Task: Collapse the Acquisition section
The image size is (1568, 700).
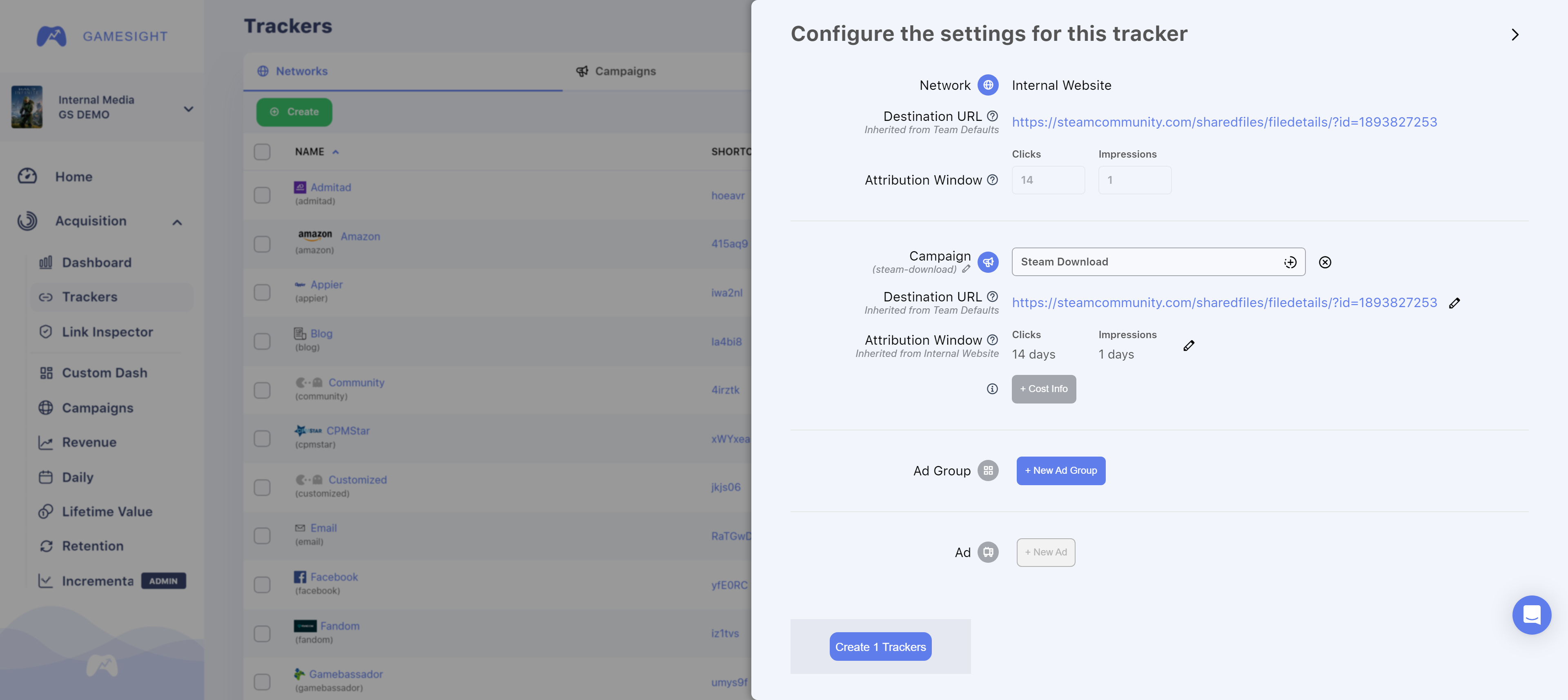Action: pyautogui.click(x=177, y=222)
